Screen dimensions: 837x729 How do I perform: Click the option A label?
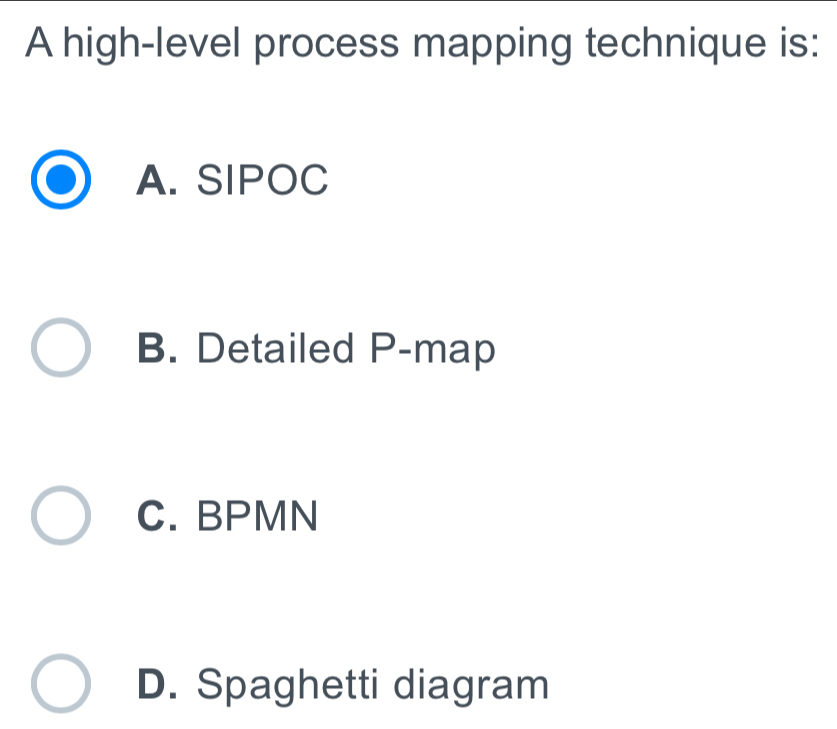coord(158,180)
